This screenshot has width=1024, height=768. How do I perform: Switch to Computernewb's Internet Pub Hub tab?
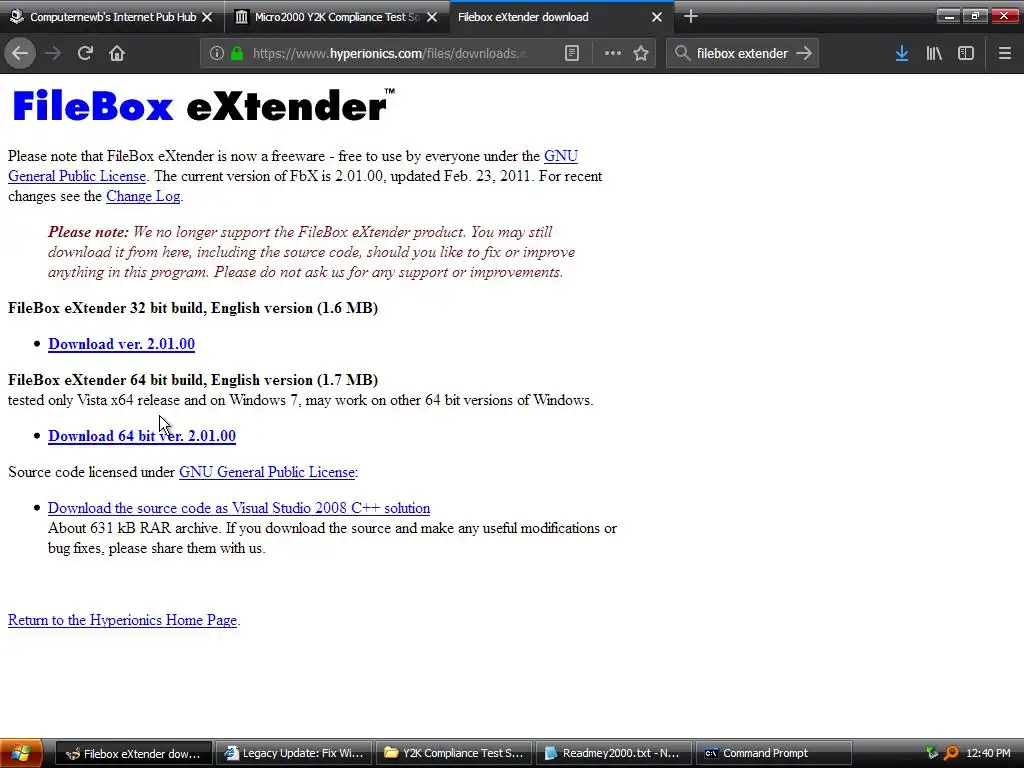[x=112, y=17]
